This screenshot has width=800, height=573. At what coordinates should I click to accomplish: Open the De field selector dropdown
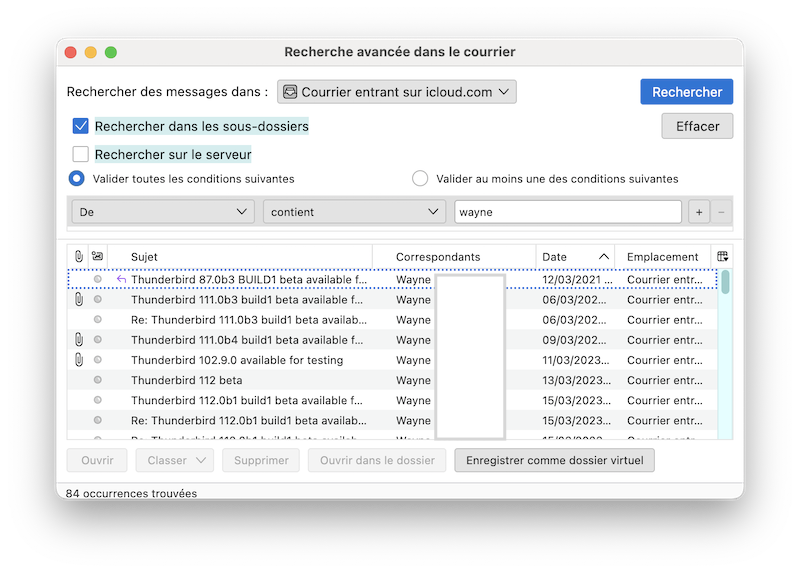tap(163, 212)
